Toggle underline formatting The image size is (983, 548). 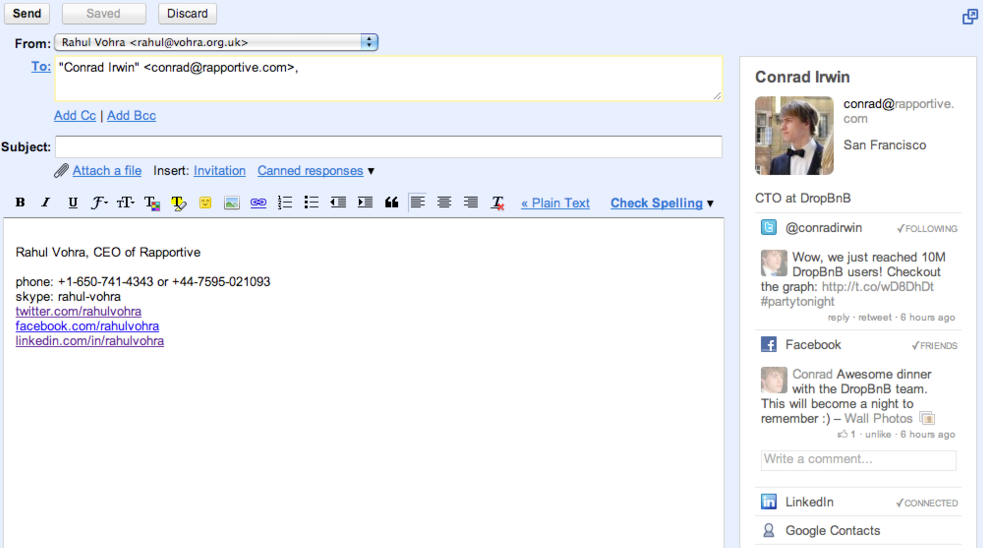pyautogui.click(x=73, y=203)
